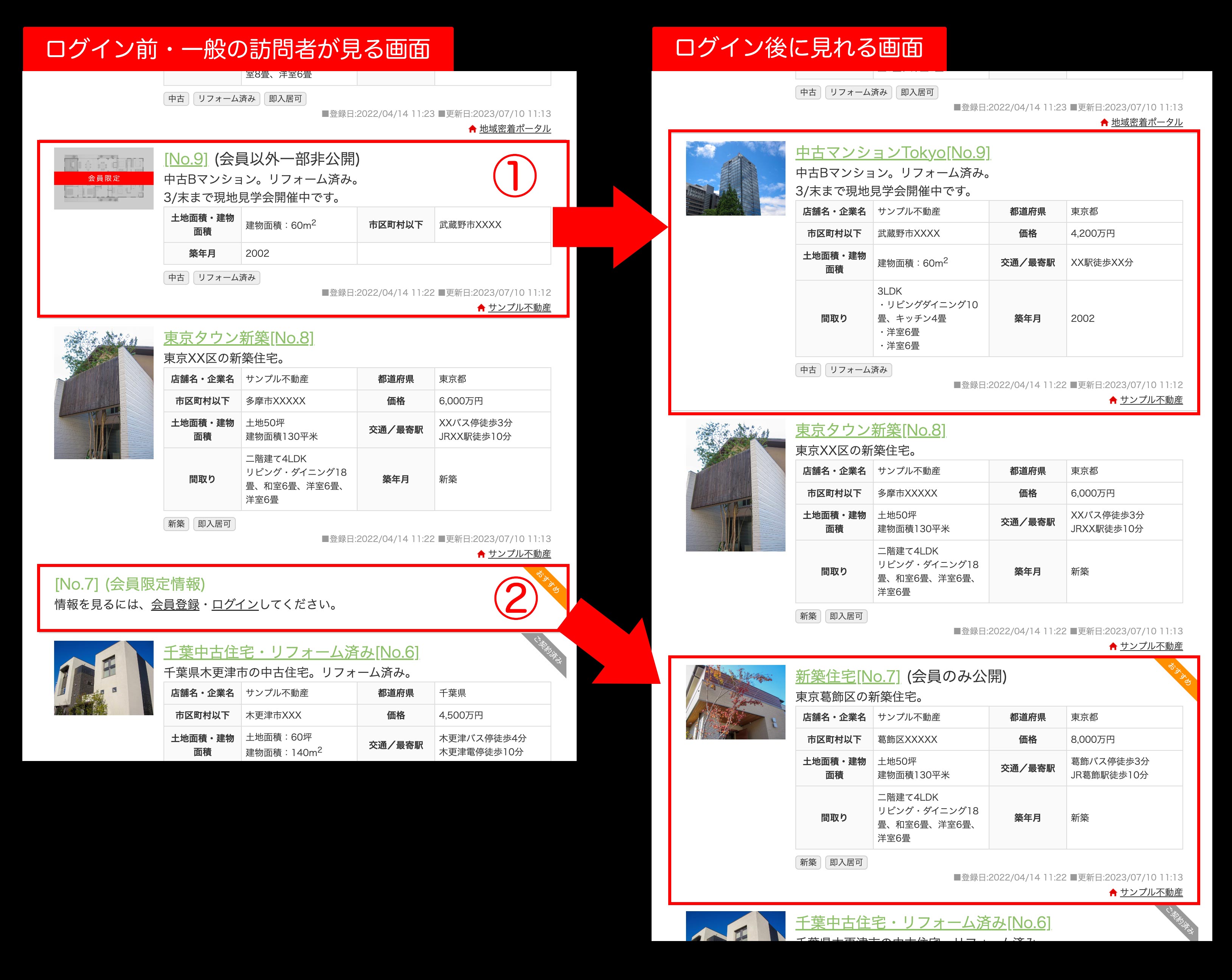Click 即入居可 tag under post-login 東京タウン新築[No.8]

point(846,616)
